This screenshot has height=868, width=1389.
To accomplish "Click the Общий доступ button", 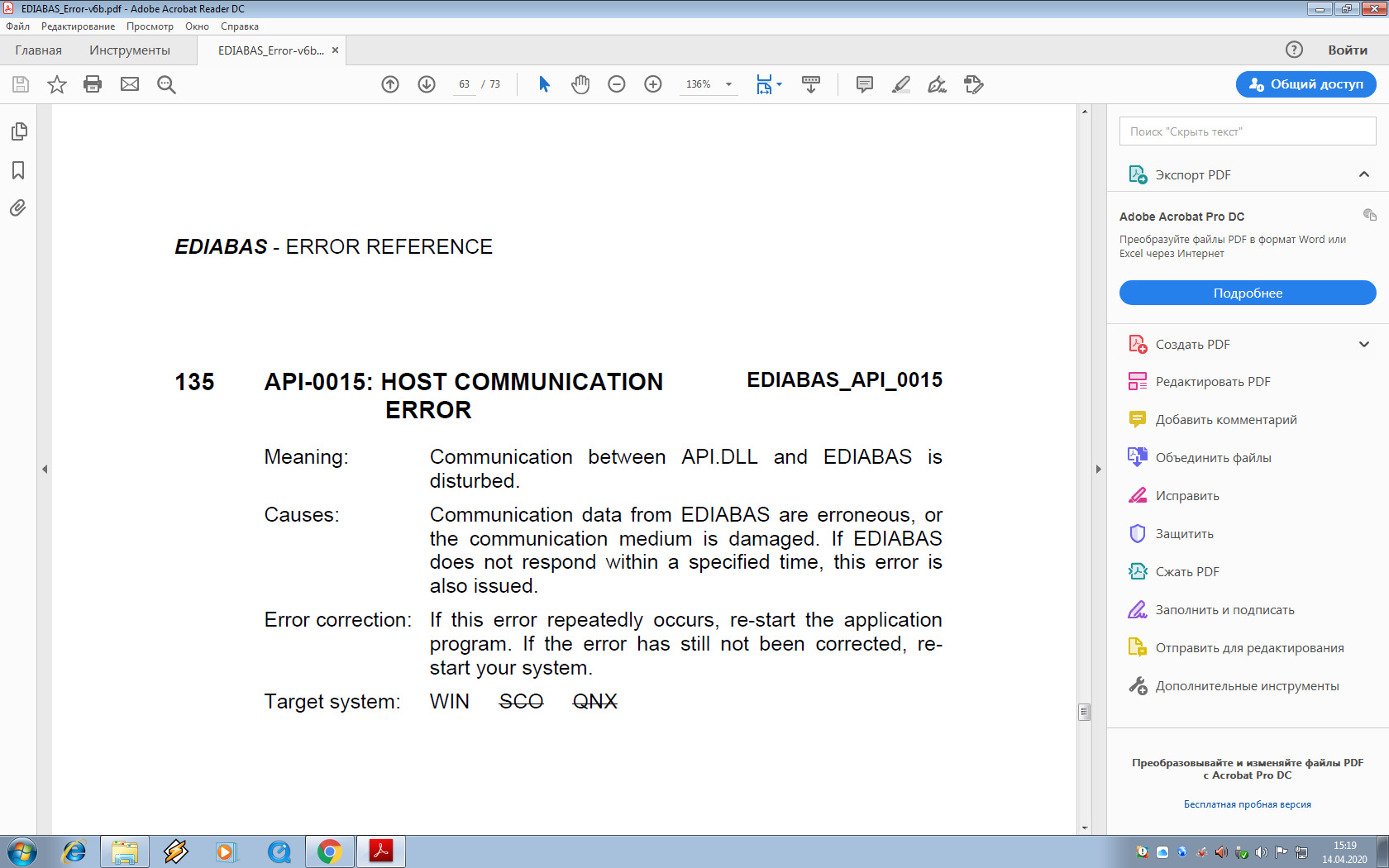I will [1305, 84].
